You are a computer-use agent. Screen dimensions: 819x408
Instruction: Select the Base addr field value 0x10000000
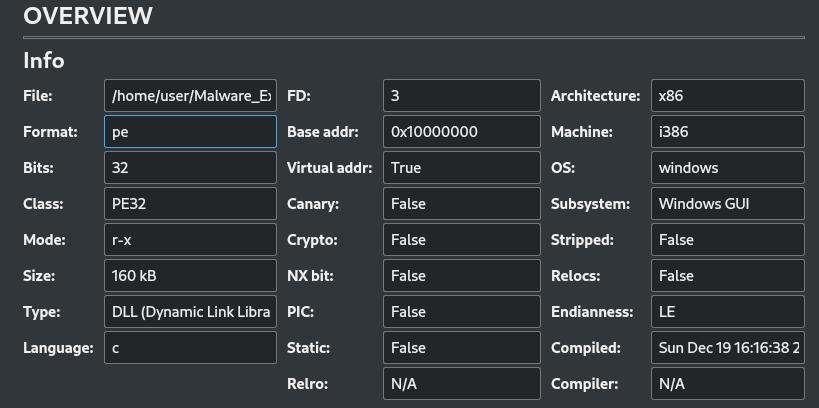[x=461, y=132]
